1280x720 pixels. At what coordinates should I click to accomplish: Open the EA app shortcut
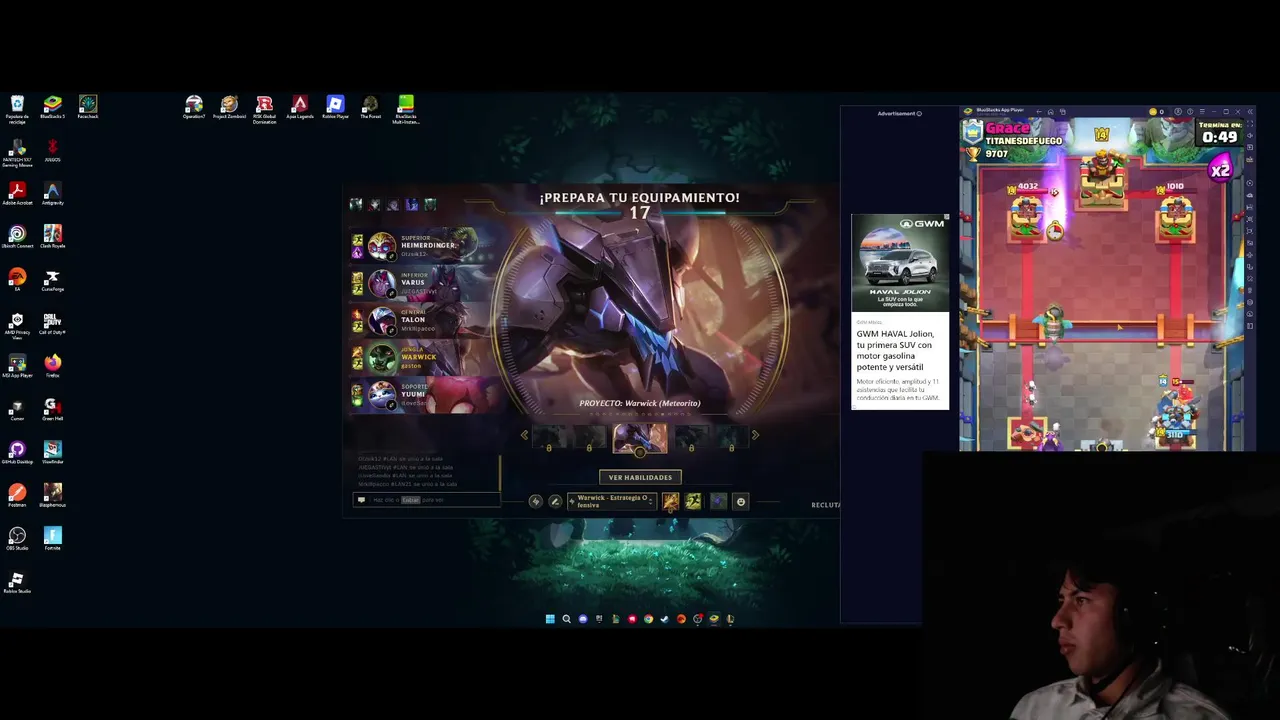tap(17, 279)
